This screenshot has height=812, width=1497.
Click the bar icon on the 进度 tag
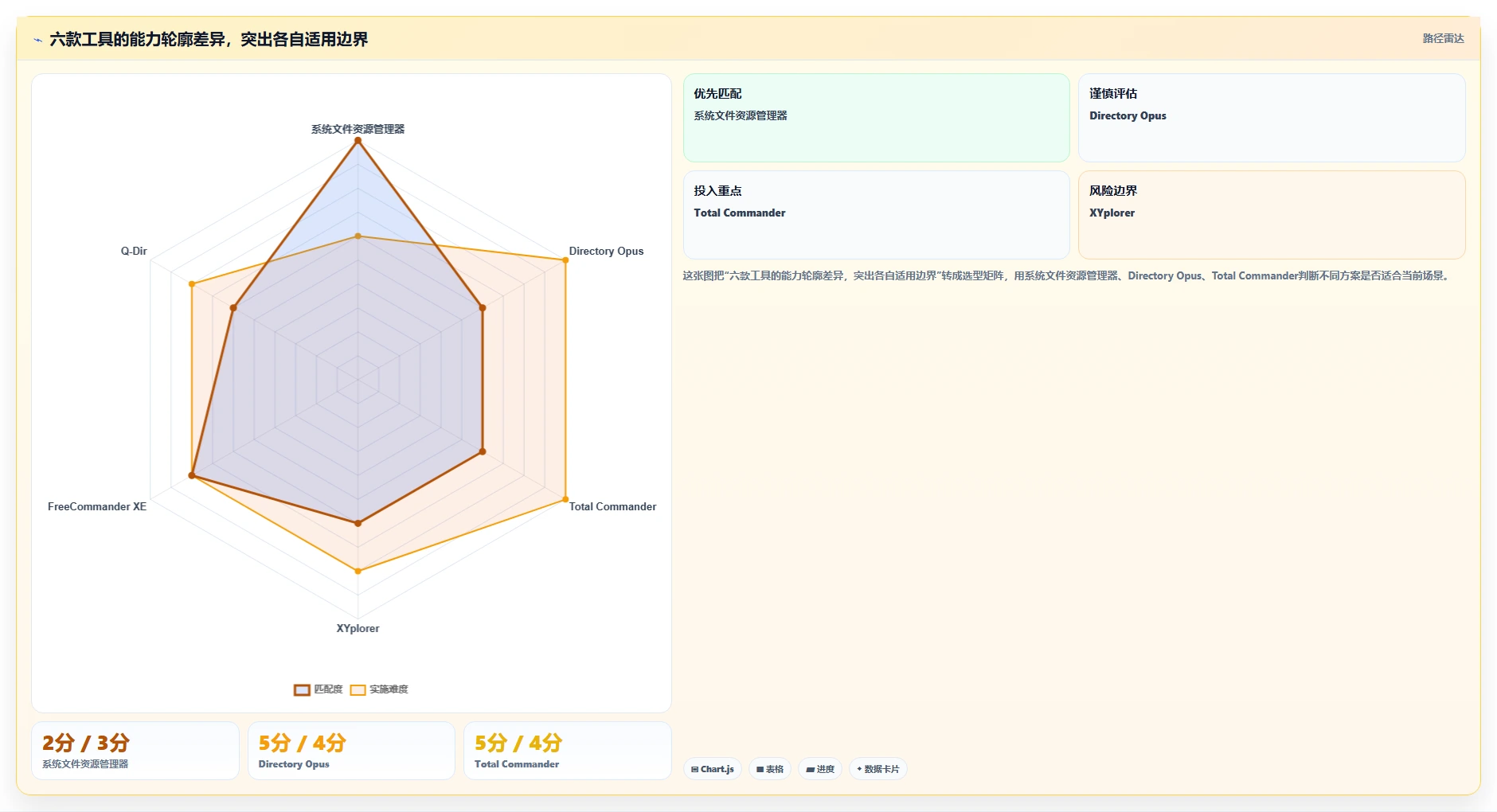click(x=810, y=770)
